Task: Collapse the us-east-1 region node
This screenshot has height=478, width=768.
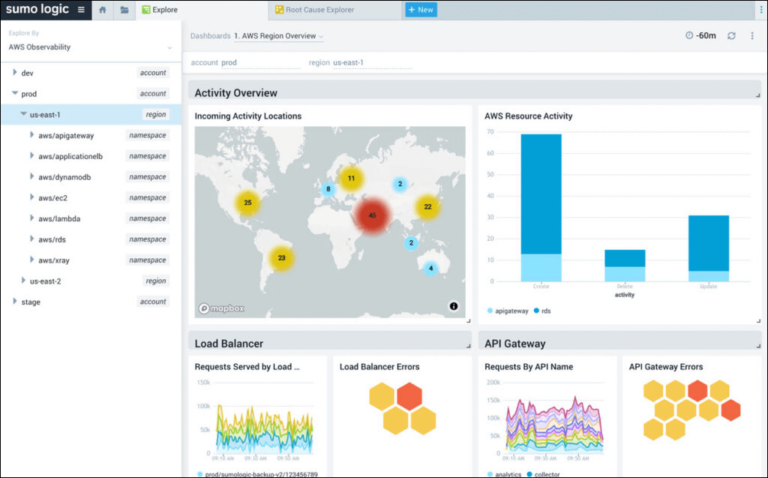Action: [x=23, y=114]
